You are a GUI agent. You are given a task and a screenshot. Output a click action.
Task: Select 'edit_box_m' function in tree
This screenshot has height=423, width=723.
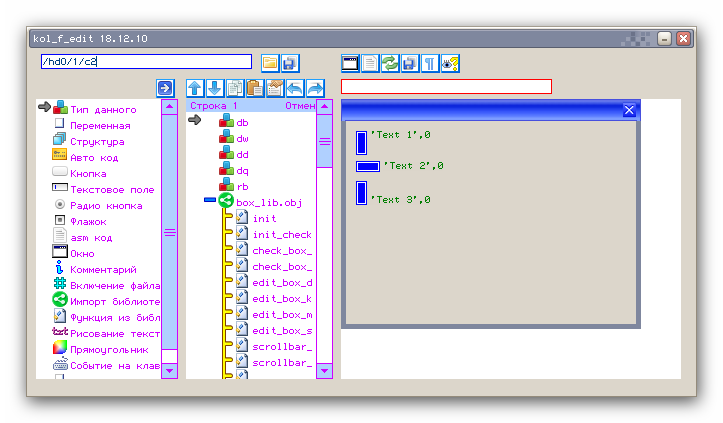pos(282,315)
